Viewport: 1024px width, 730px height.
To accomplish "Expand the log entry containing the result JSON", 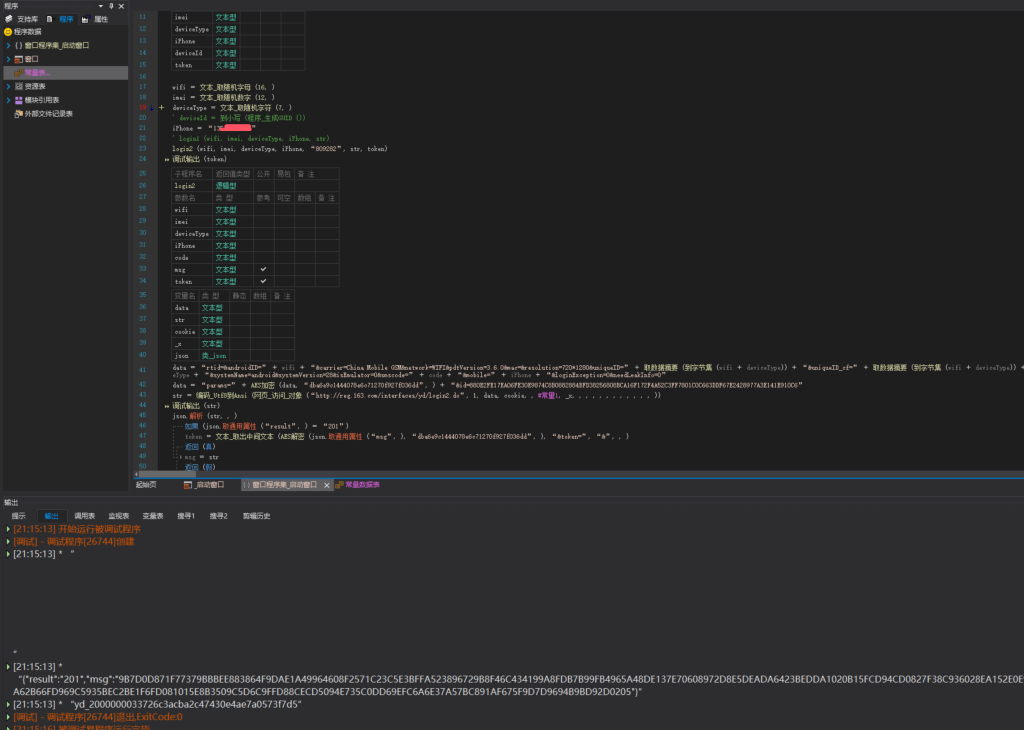I will [x=8, y=667].
